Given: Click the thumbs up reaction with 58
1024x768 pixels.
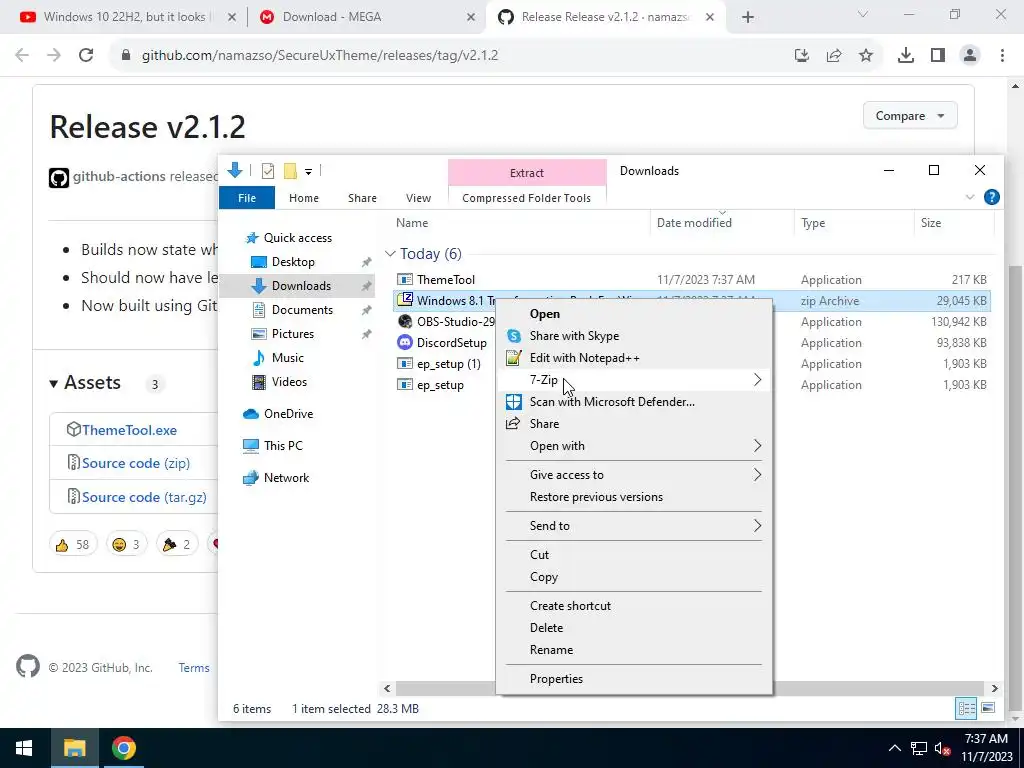Looking at the screenshot, I should 72,545.
